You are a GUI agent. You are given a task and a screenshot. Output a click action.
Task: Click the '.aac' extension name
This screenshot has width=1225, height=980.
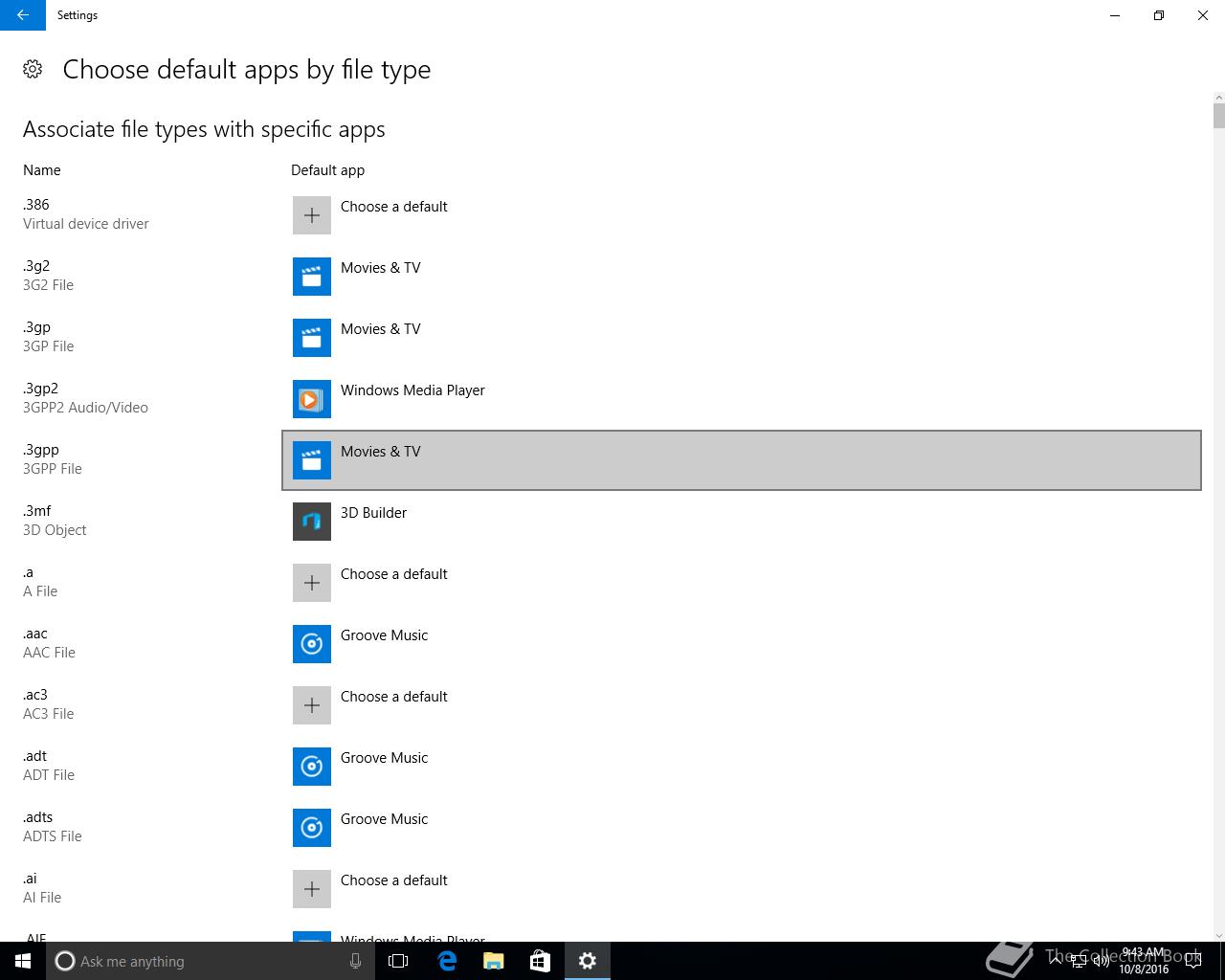(35, 634)
